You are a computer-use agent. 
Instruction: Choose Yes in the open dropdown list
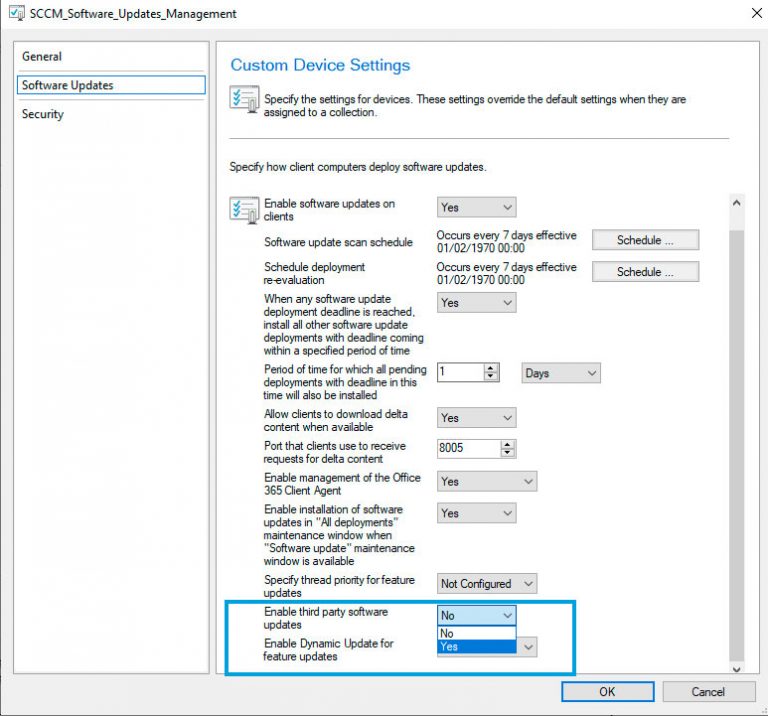pyautogui.click(x=476, y=646)
